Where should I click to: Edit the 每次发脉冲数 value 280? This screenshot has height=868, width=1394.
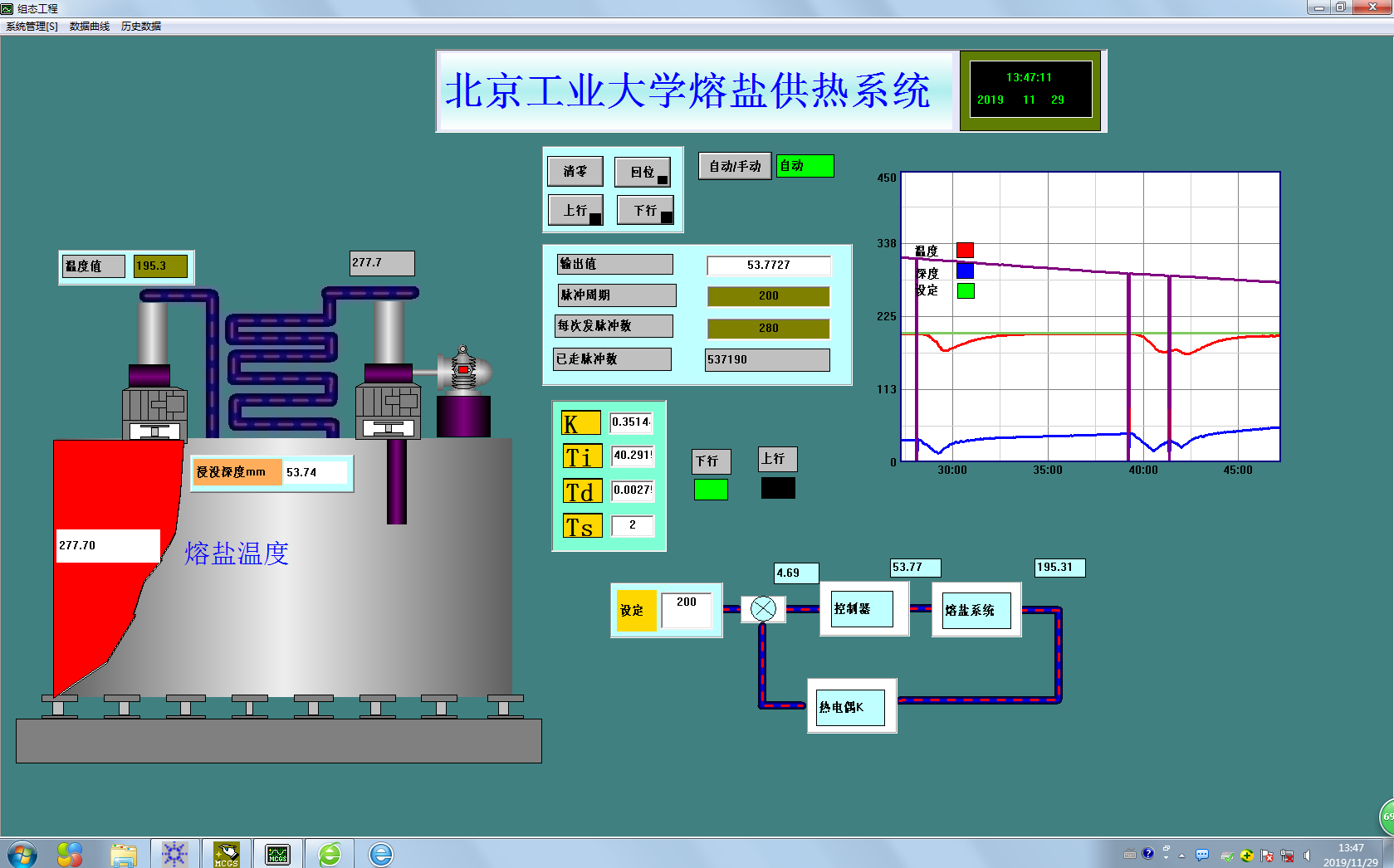769,329
